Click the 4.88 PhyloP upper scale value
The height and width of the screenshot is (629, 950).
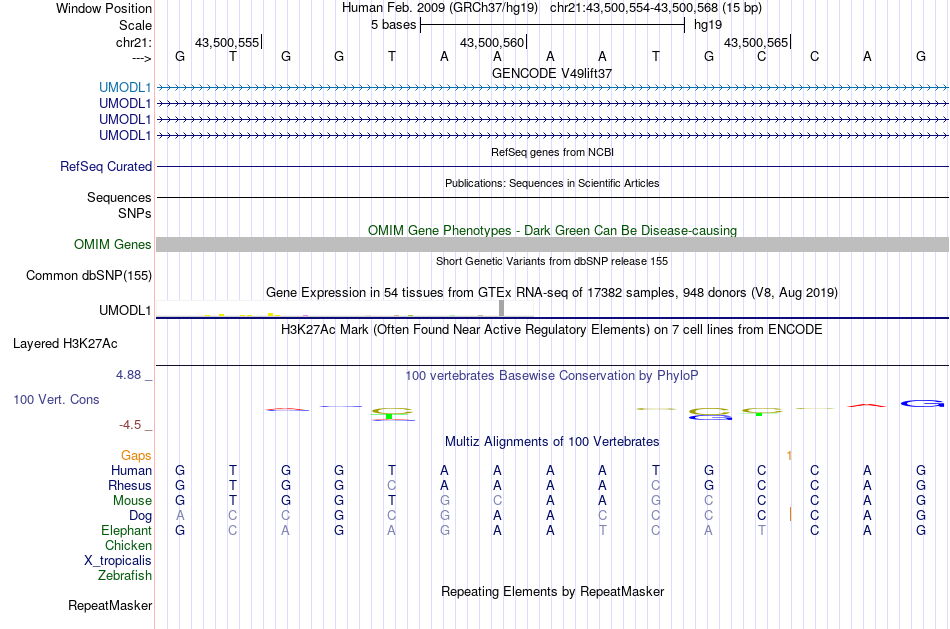click(128, 375)
